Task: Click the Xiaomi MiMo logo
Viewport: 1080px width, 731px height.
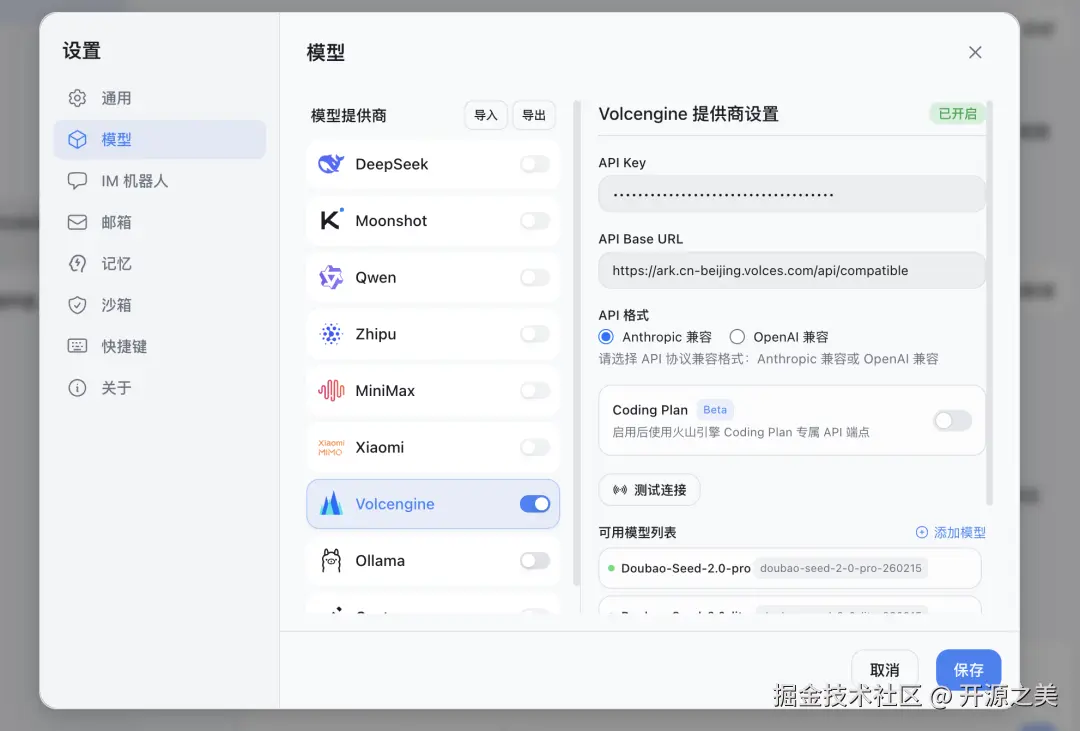Action: 331,447
